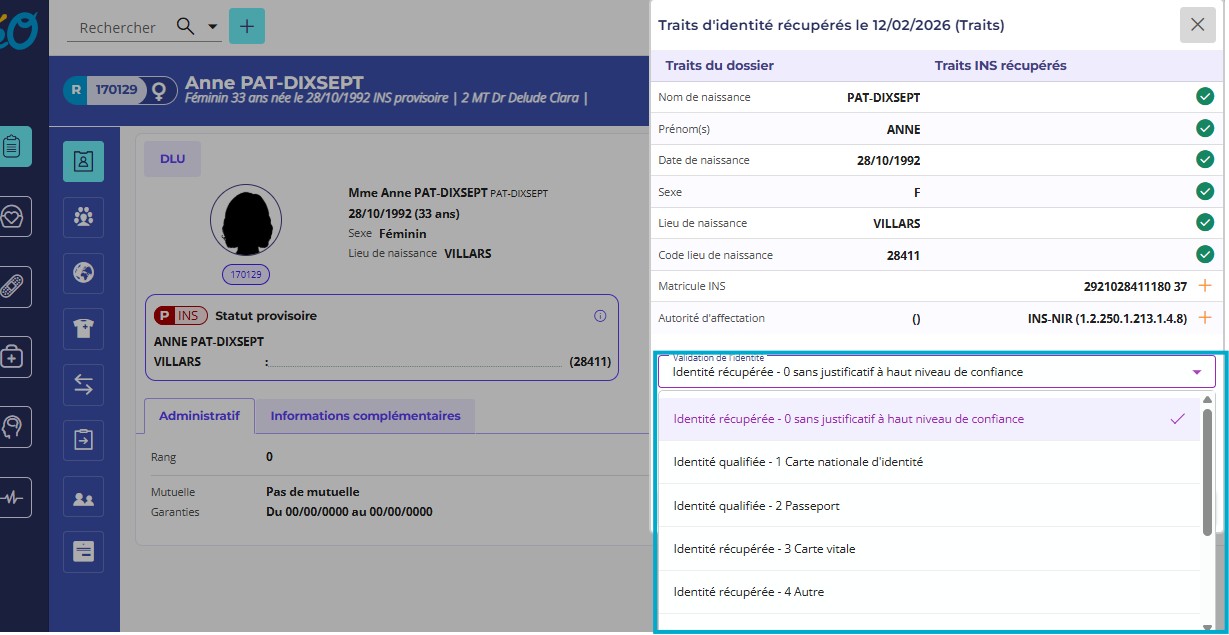Click the bandage icon in left navigation
1229x635 pixels.
(x=14, y=287)
